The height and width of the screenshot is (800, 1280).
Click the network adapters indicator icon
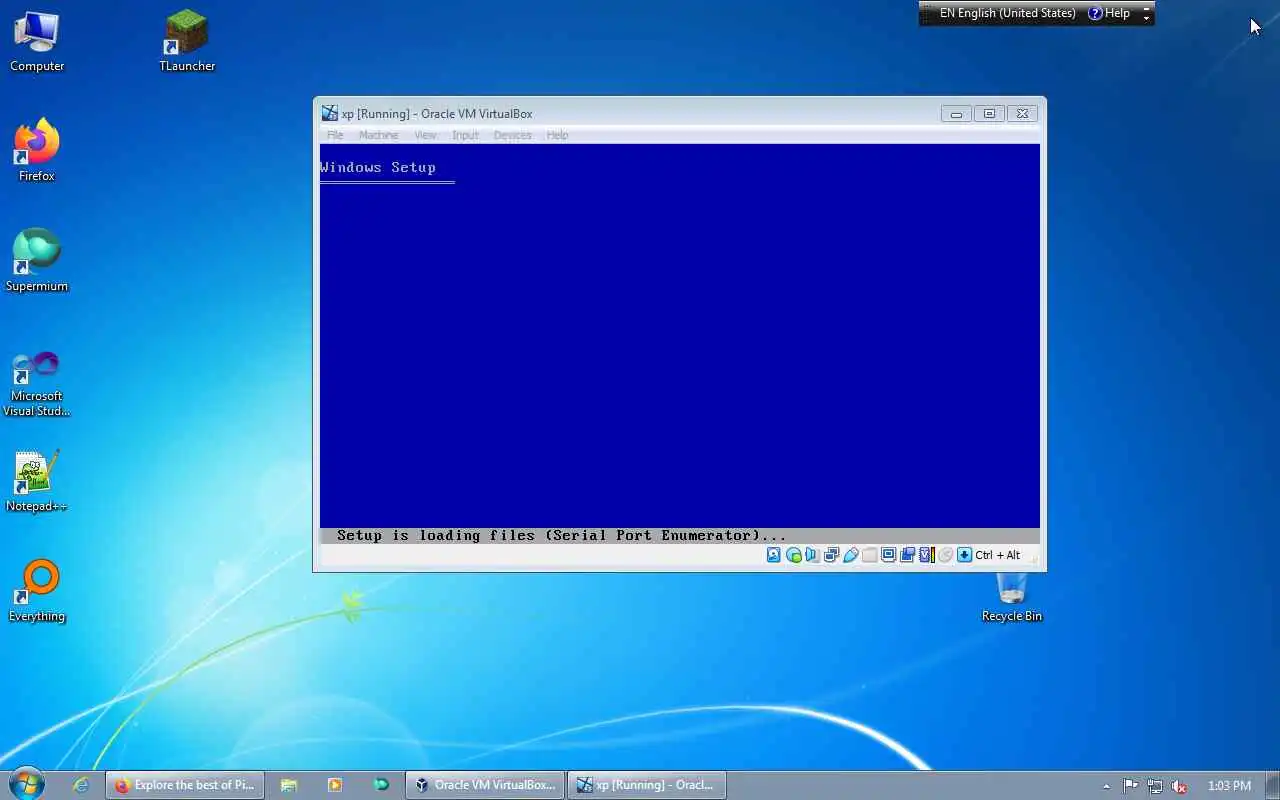click(831, 555)
